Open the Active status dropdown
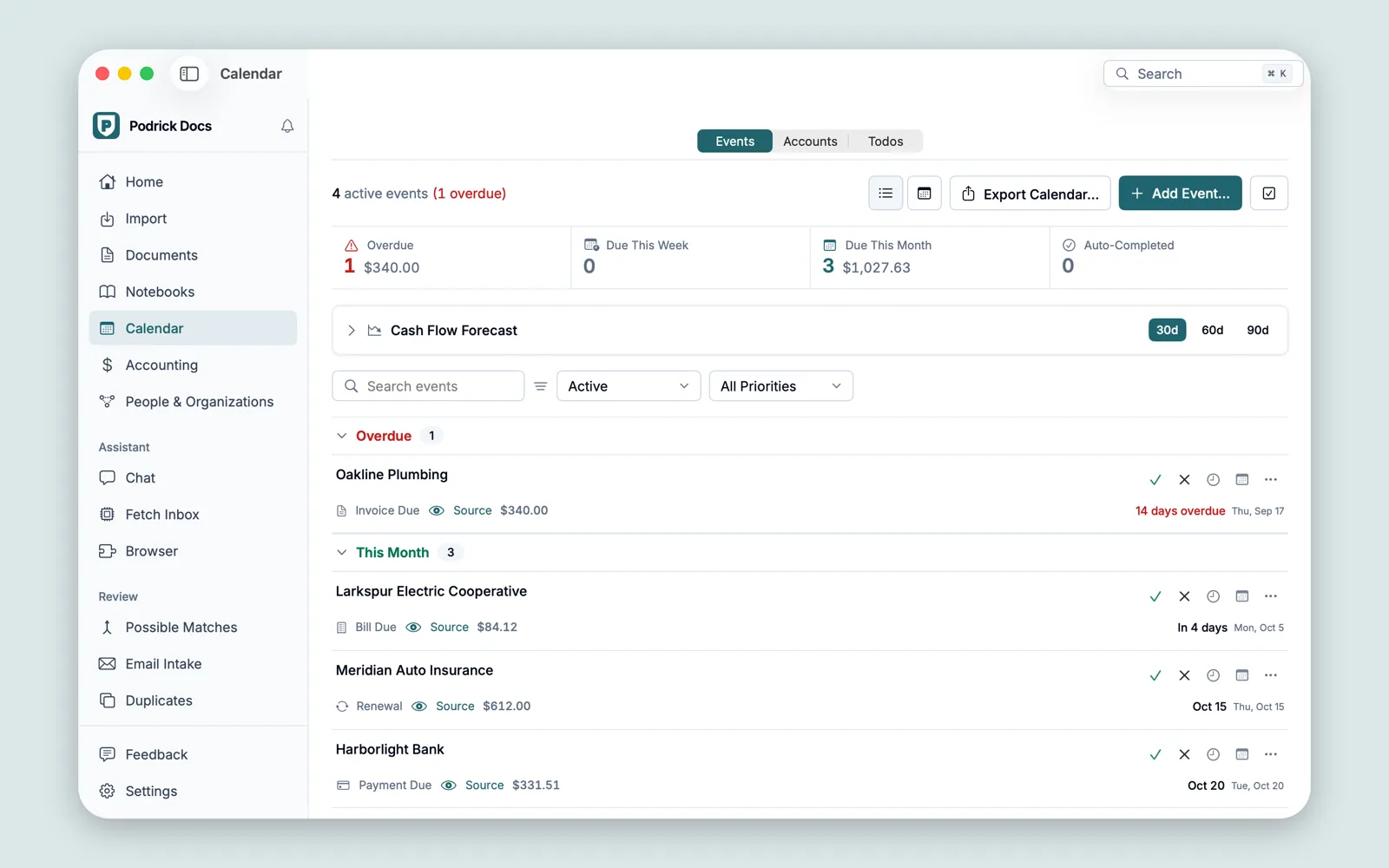1389x868 pixels. point(629,386)
